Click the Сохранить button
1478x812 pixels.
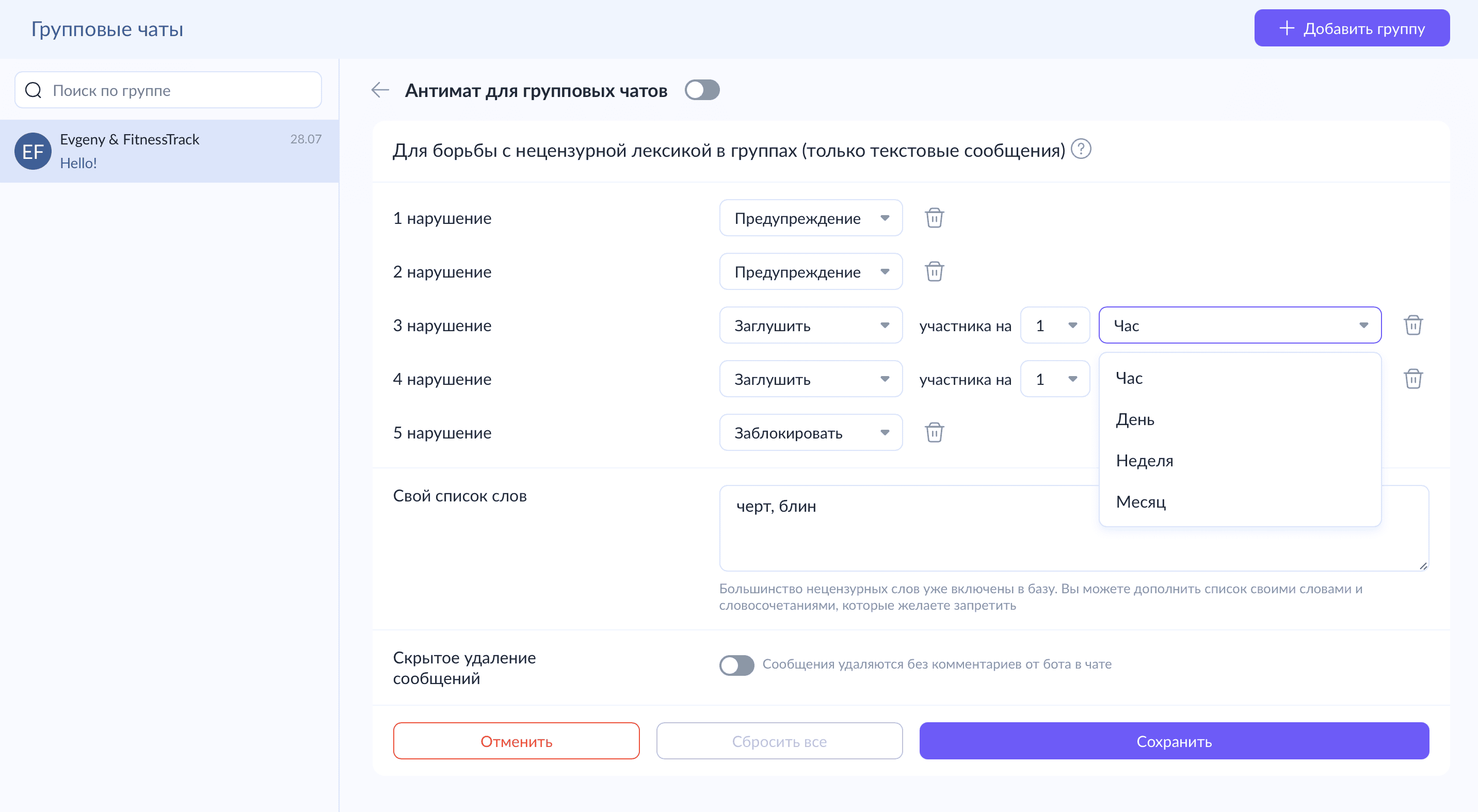[x=1174, y=741]
